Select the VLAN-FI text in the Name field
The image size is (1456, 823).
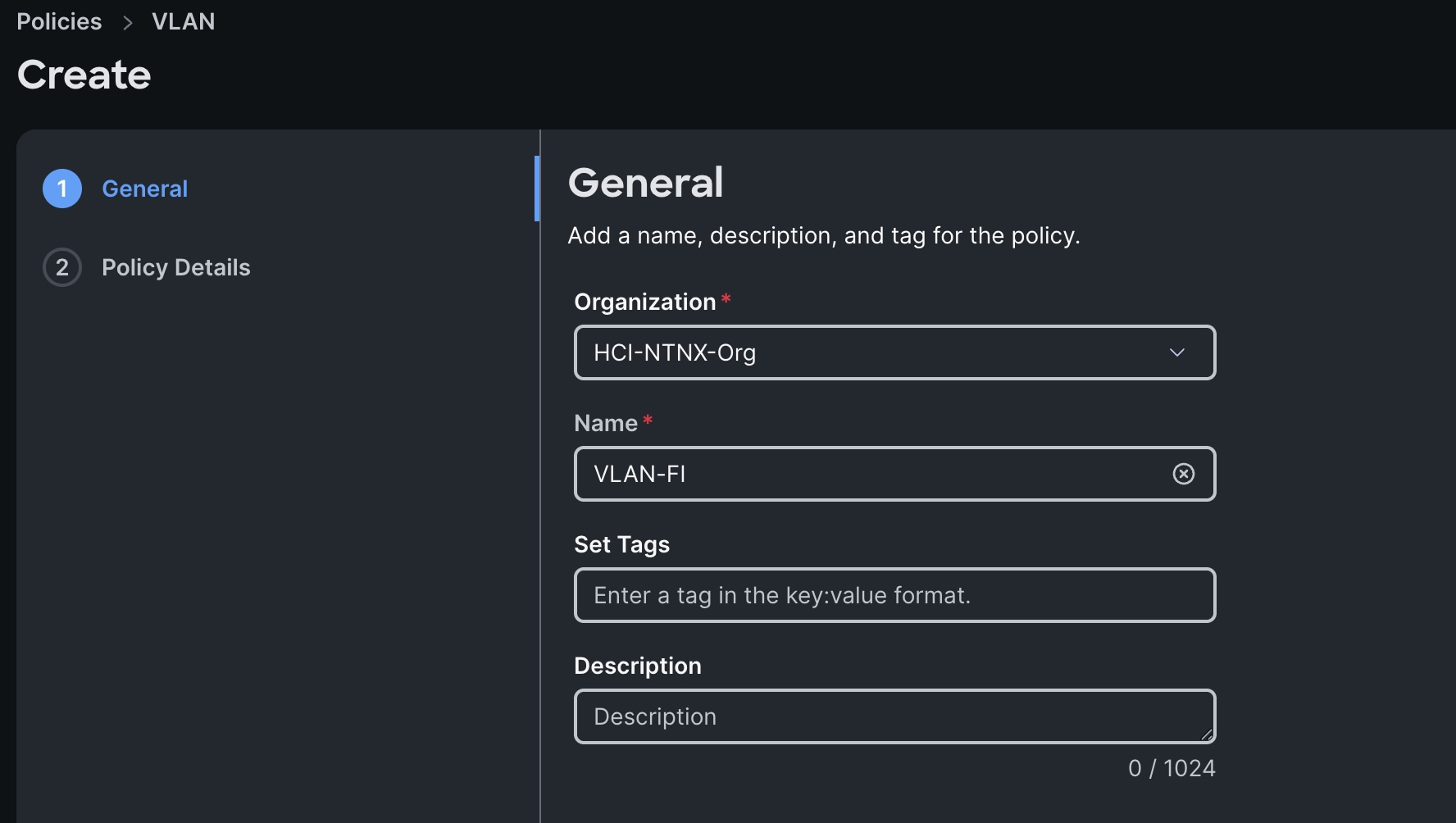pos(638,474)
